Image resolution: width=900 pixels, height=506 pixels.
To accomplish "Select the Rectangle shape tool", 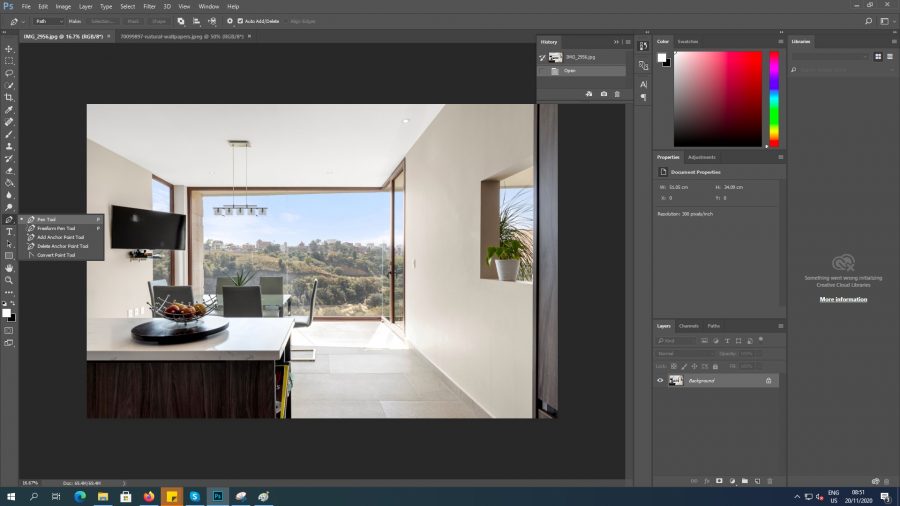I will (9, 256).
